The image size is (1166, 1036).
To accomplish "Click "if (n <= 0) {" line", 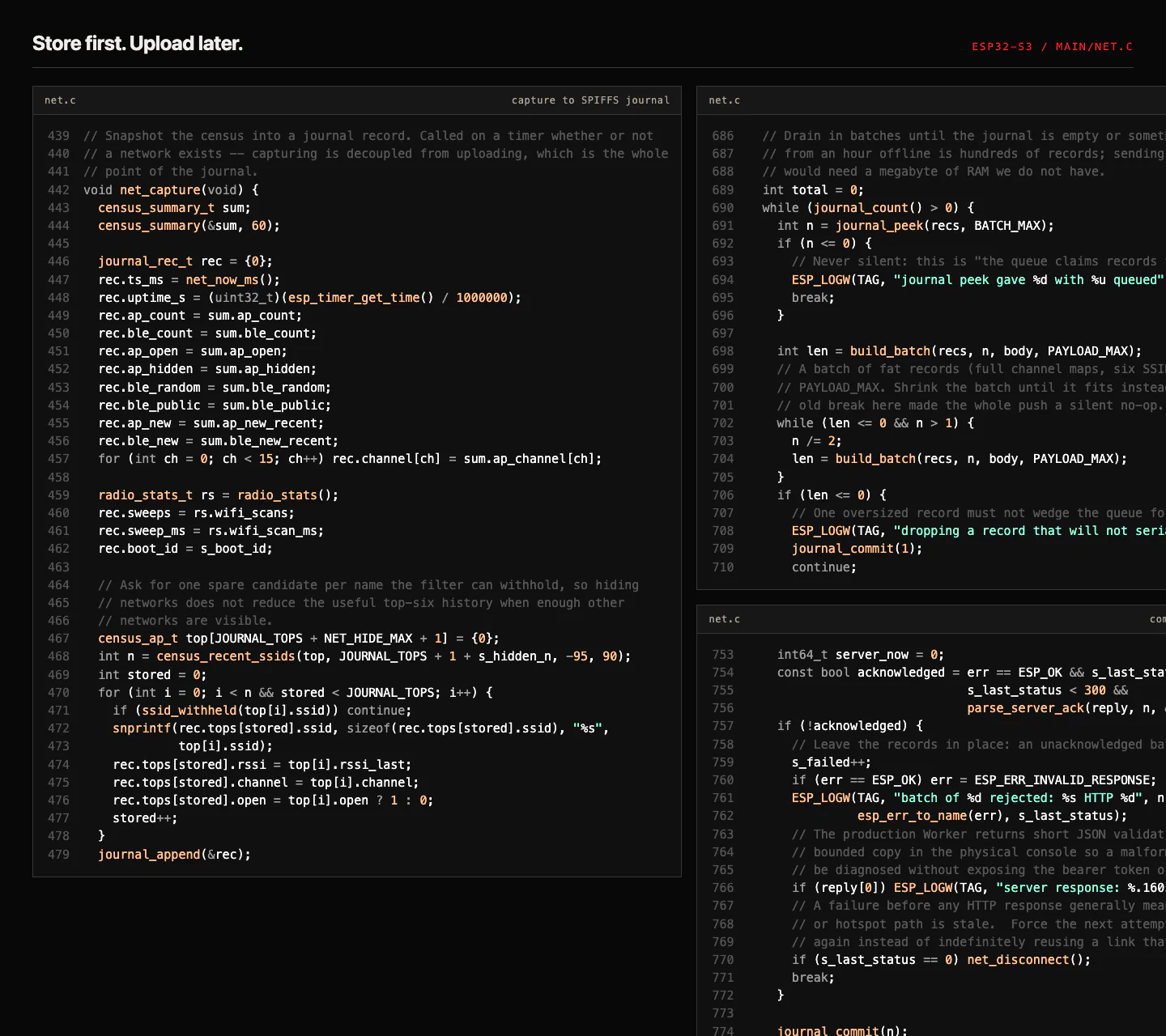I will pos(824,244).
